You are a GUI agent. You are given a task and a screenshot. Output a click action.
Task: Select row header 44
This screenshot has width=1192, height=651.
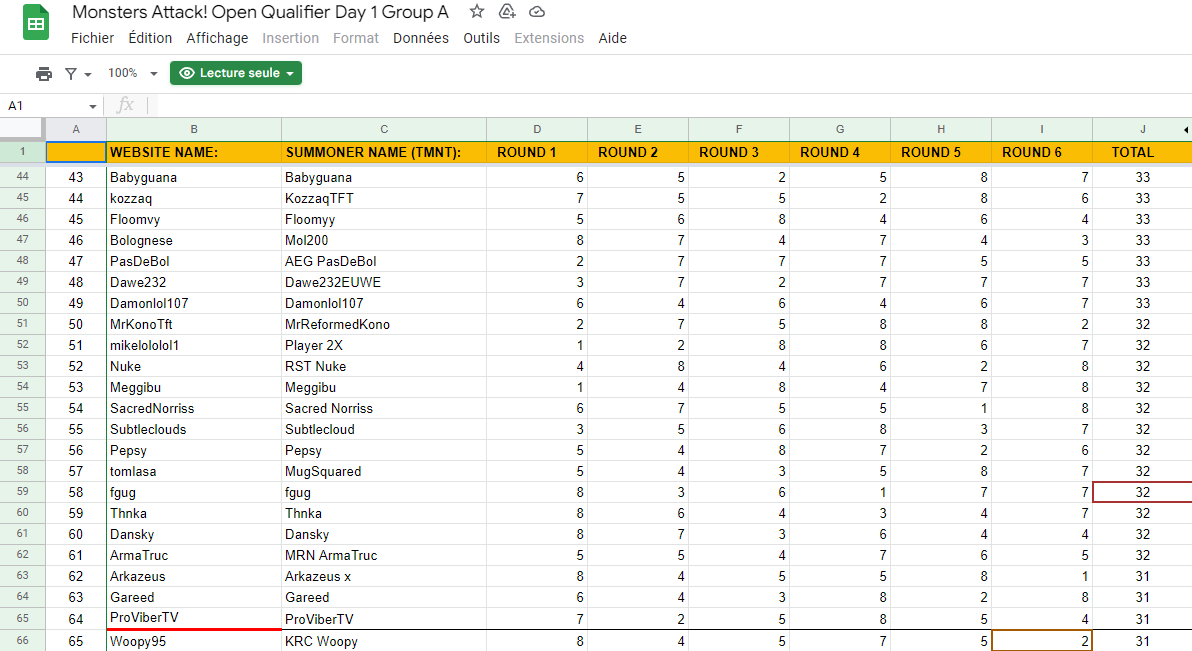[22, 176]
